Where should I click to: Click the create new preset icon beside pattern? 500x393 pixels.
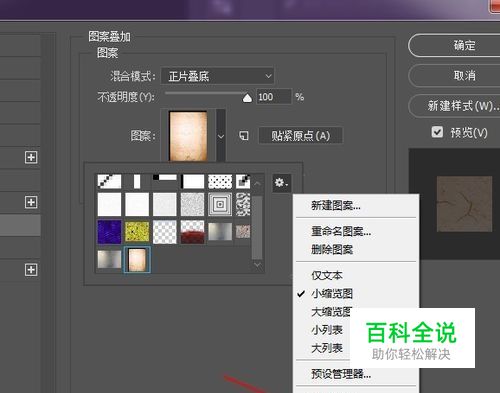point(244,136)
